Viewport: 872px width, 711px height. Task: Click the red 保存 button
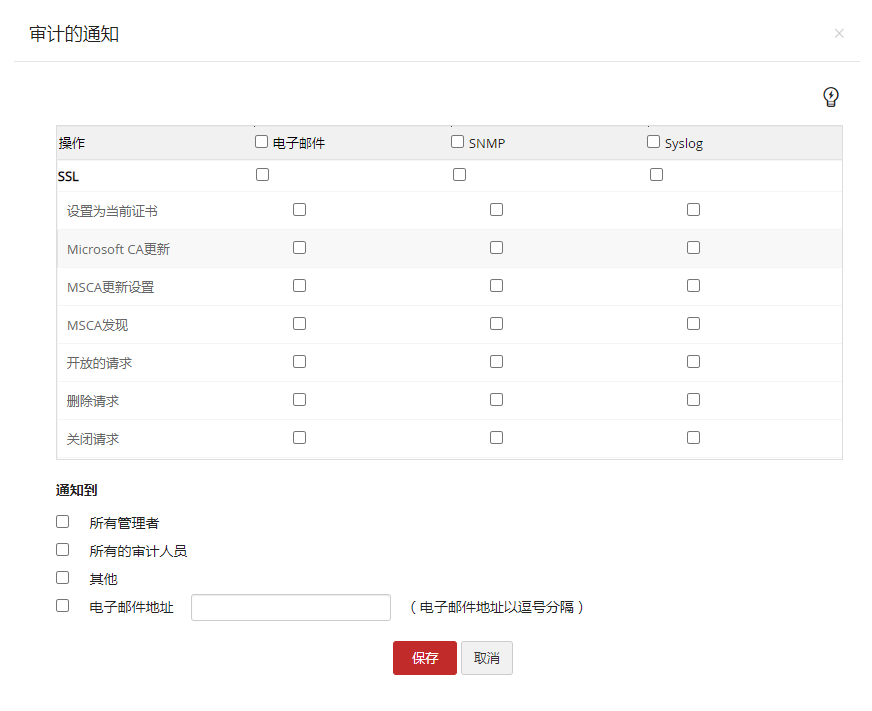click(425, 658)
